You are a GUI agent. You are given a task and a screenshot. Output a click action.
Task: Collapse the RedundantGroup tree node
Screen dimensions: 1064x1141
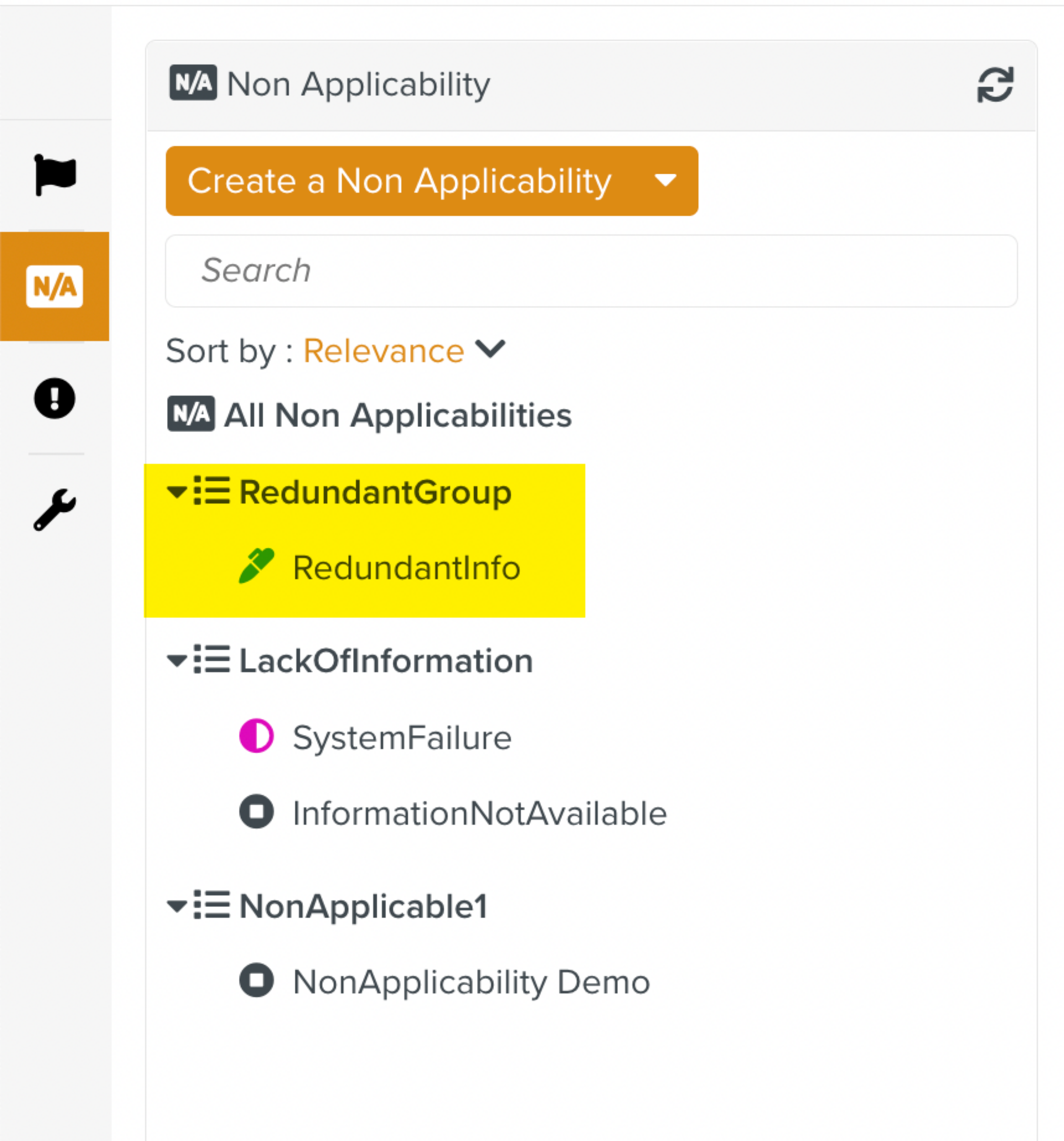tap(177, 492)
